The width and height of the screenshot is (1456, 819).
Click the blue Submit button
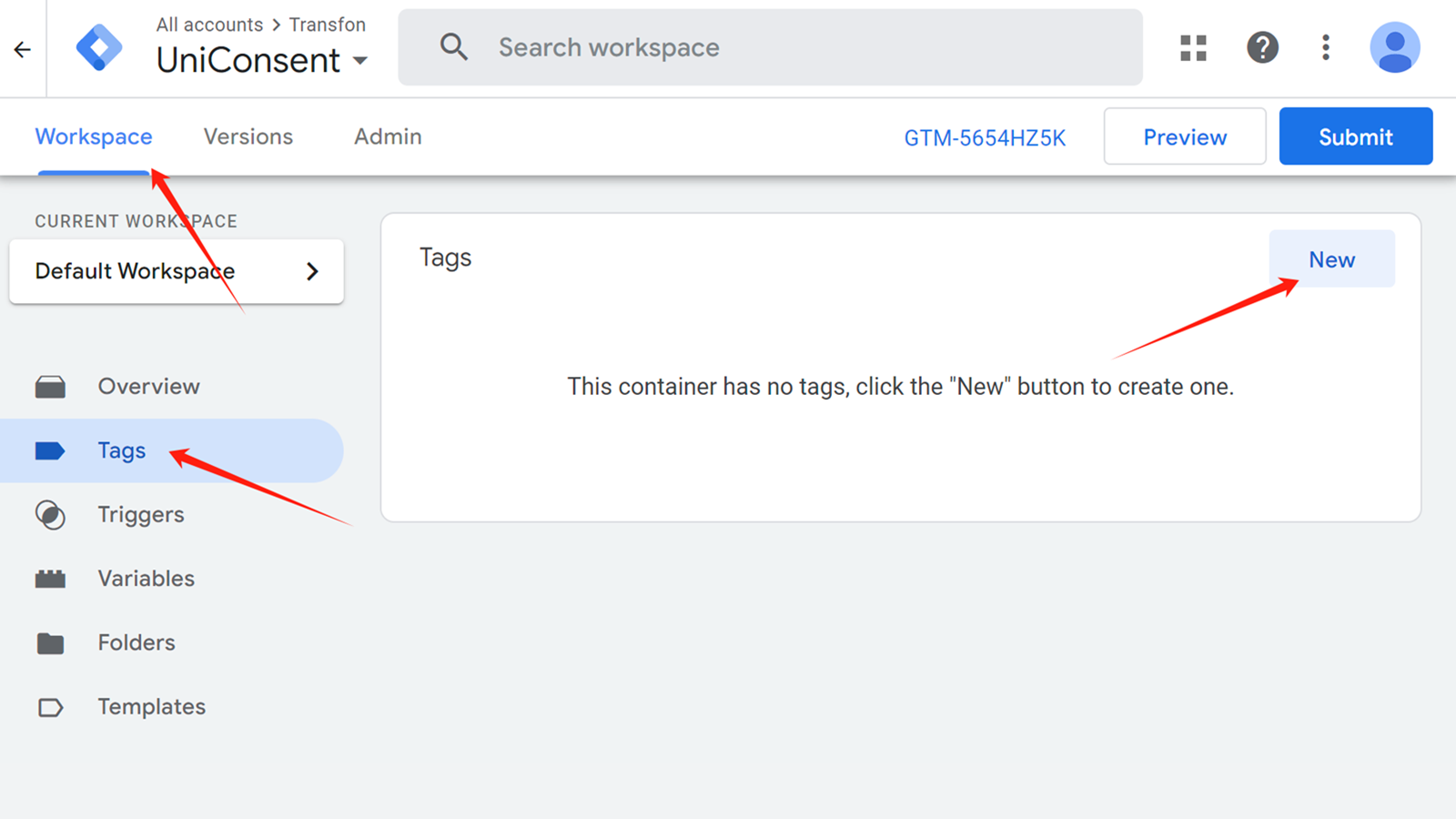pos(1356,136)
